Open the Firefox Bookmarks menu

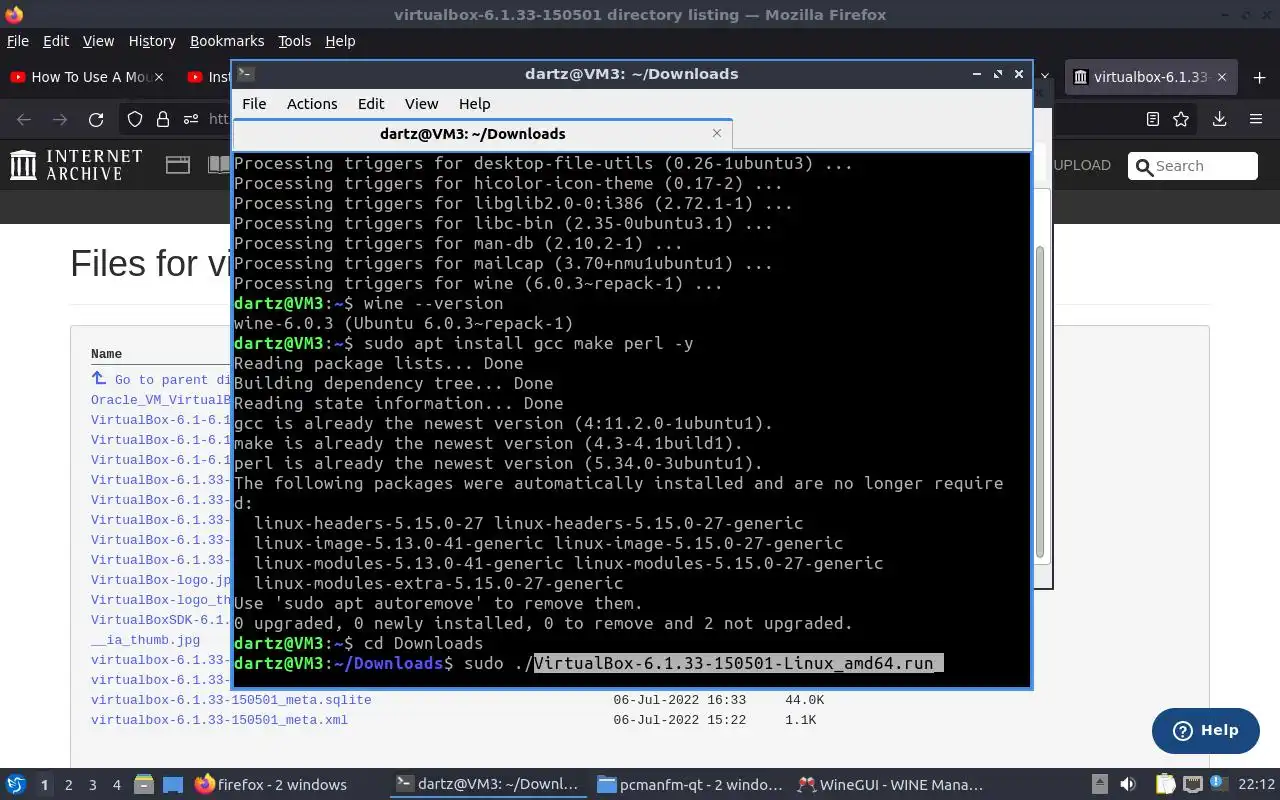pyautogui.click(x=227, y=41)
